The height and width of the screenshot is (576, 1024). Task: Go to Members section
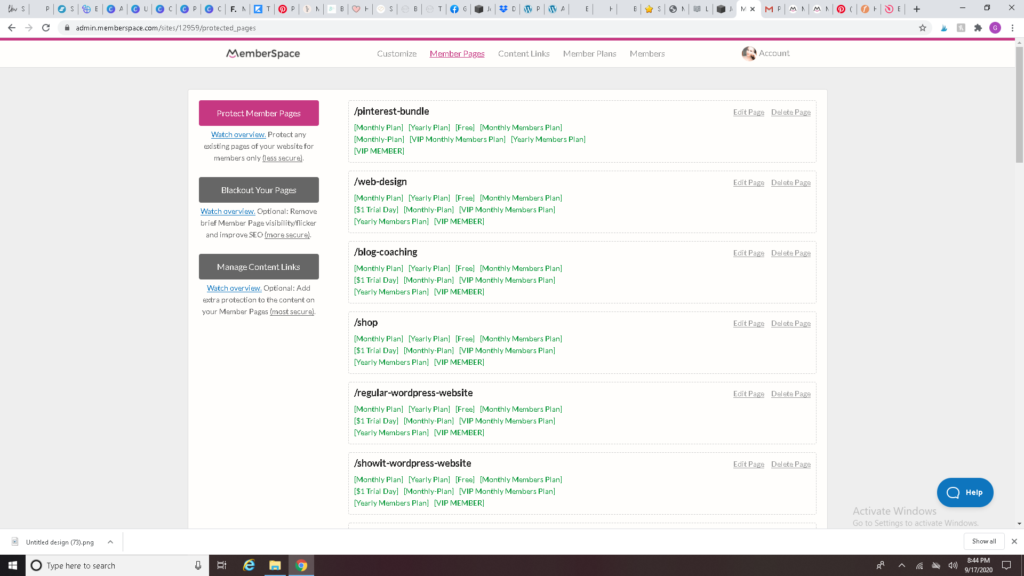coord(647,54)
